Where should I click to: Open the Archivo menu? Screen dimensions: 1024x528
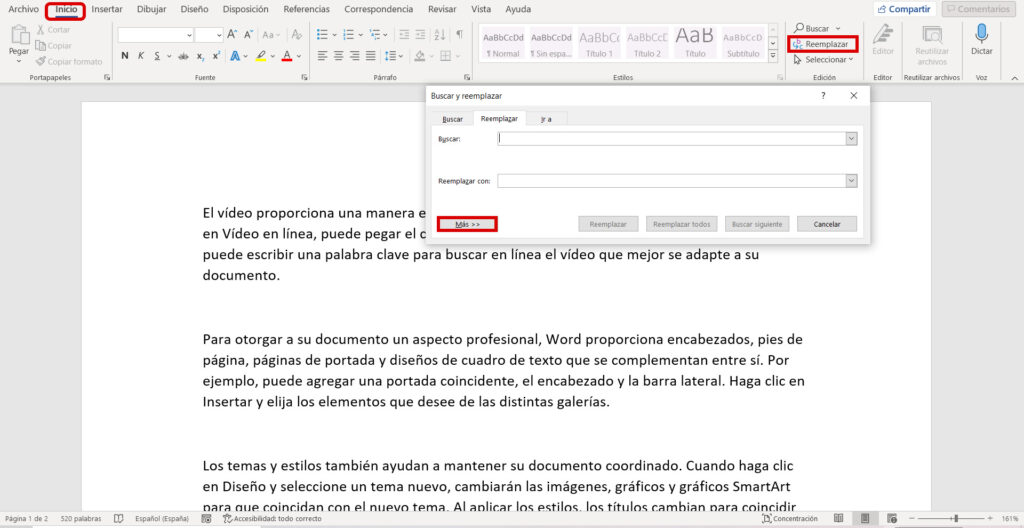coord(24,9)
